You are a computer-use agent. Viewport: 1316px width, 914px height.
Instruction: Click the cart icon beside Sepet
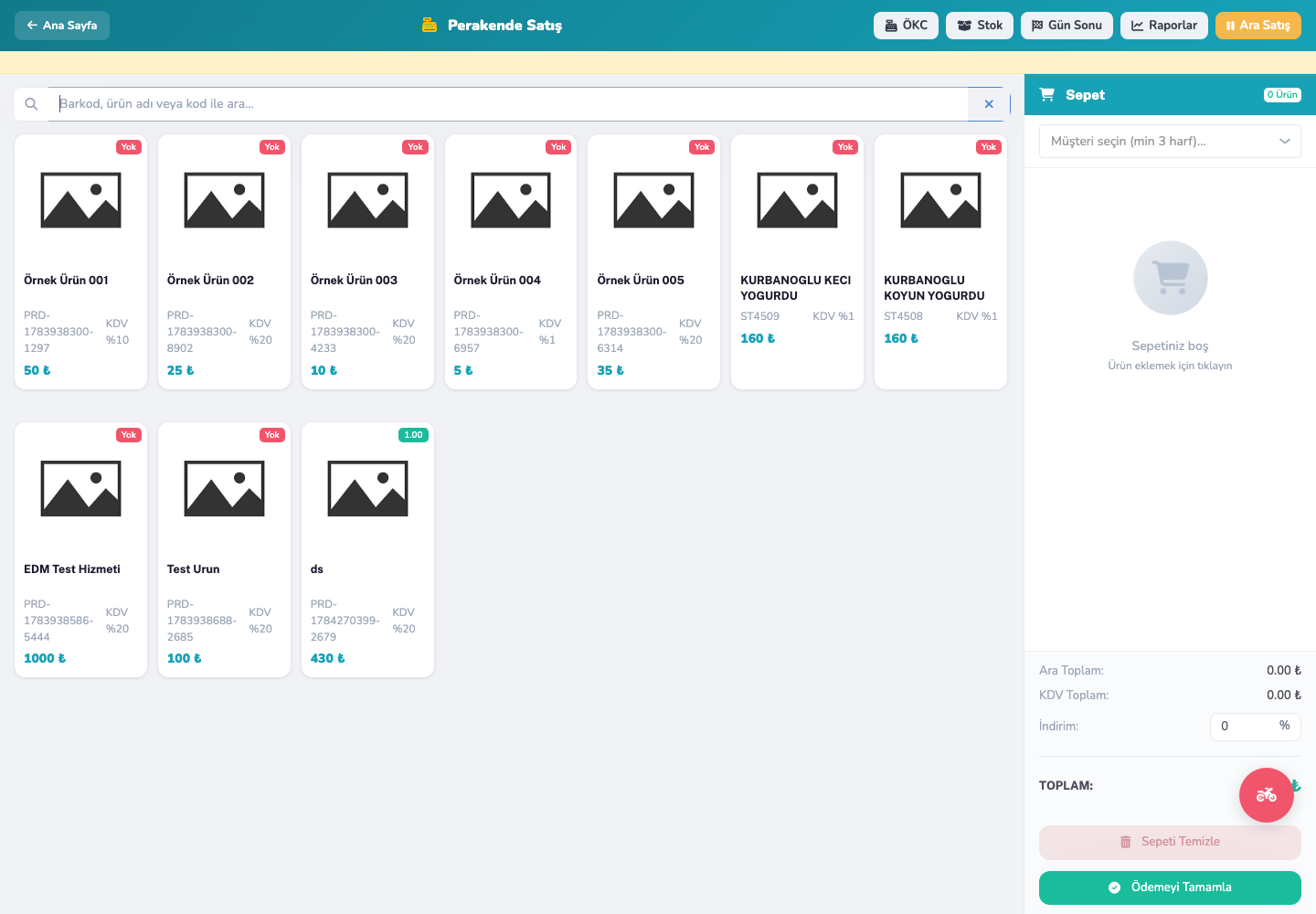(1047, 94)
